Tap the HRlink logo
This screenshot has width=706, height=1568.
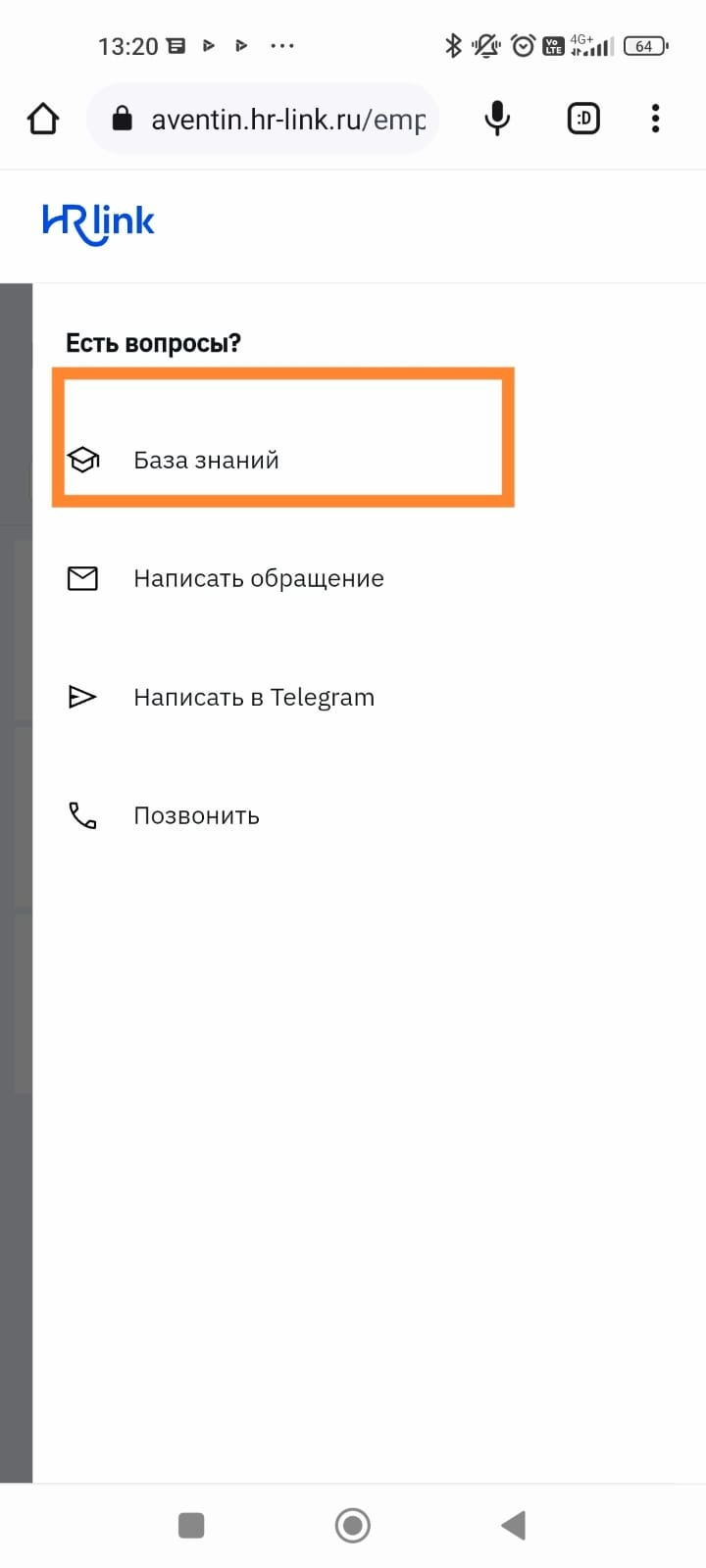tap(98, 223)
